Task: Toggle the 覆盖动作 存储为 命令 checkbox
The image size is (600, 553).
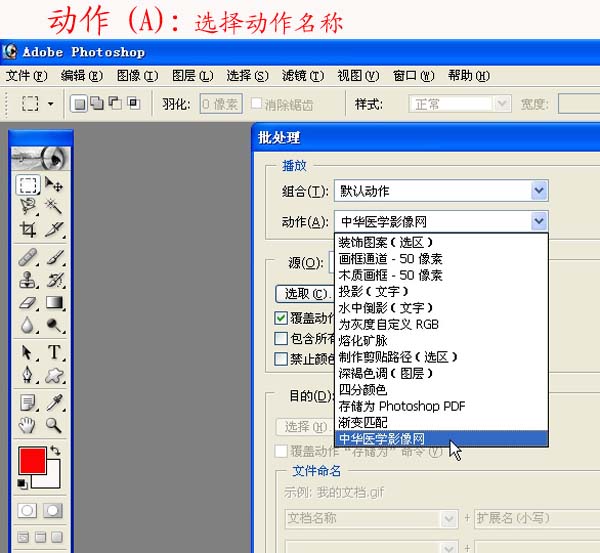Action: tap(281, 452)
